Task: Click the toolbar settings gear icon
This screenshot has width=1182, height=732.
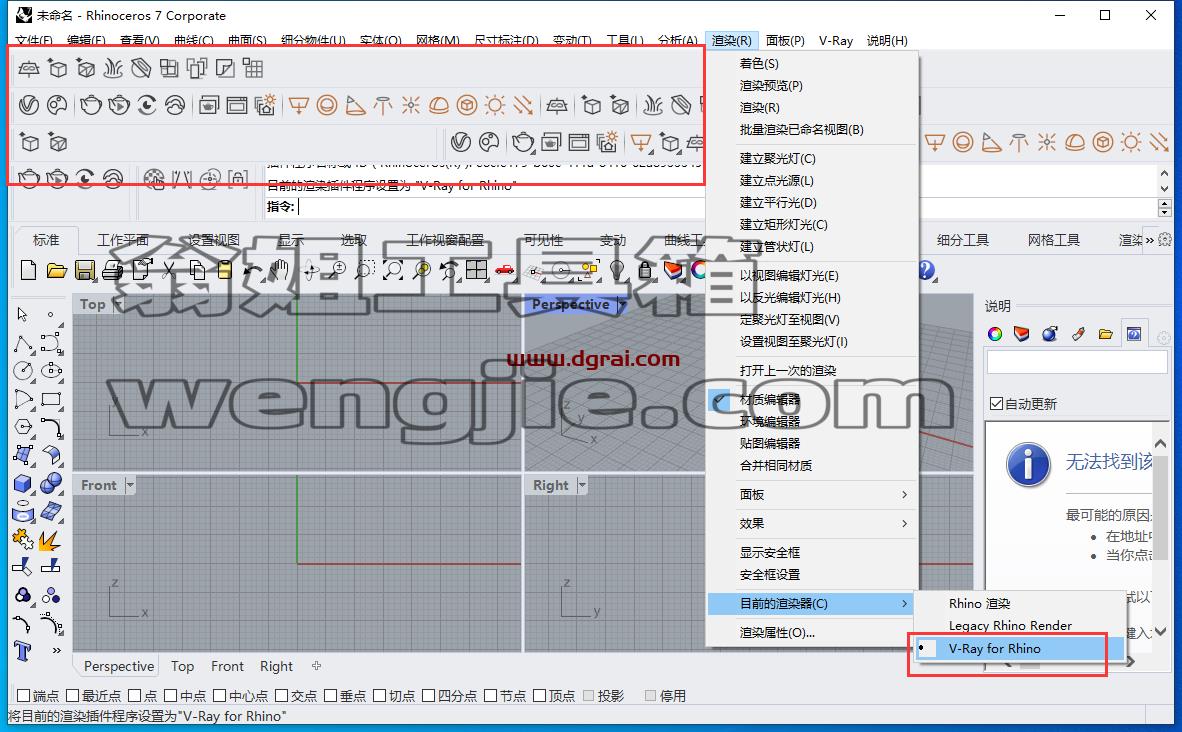Action: click(x=1165, y=240)
